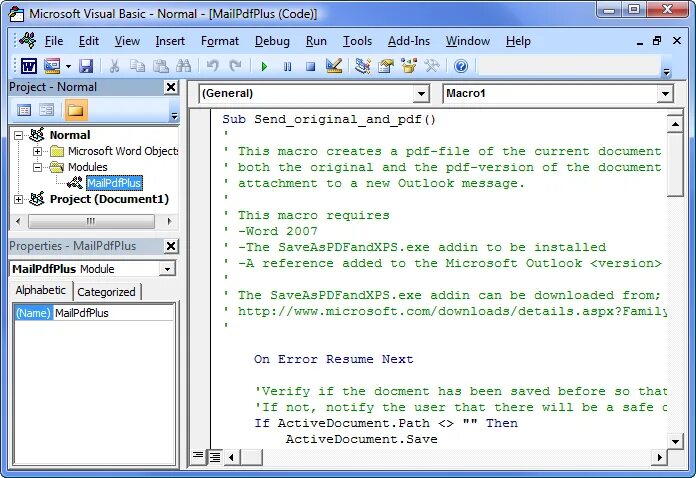Open the View menu

pos(127,41)
